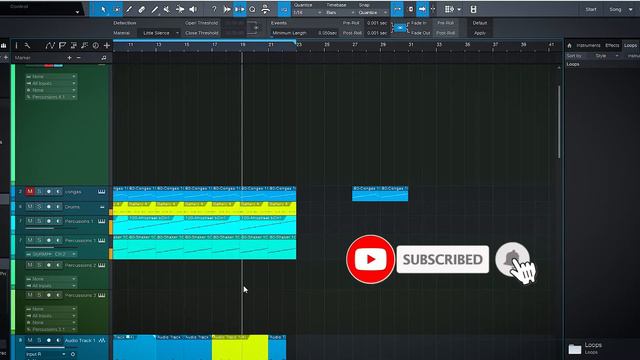The height and width of the screenshot is (360, 640).
Task: Select the Split tool
Action: (x=129, y=9)
